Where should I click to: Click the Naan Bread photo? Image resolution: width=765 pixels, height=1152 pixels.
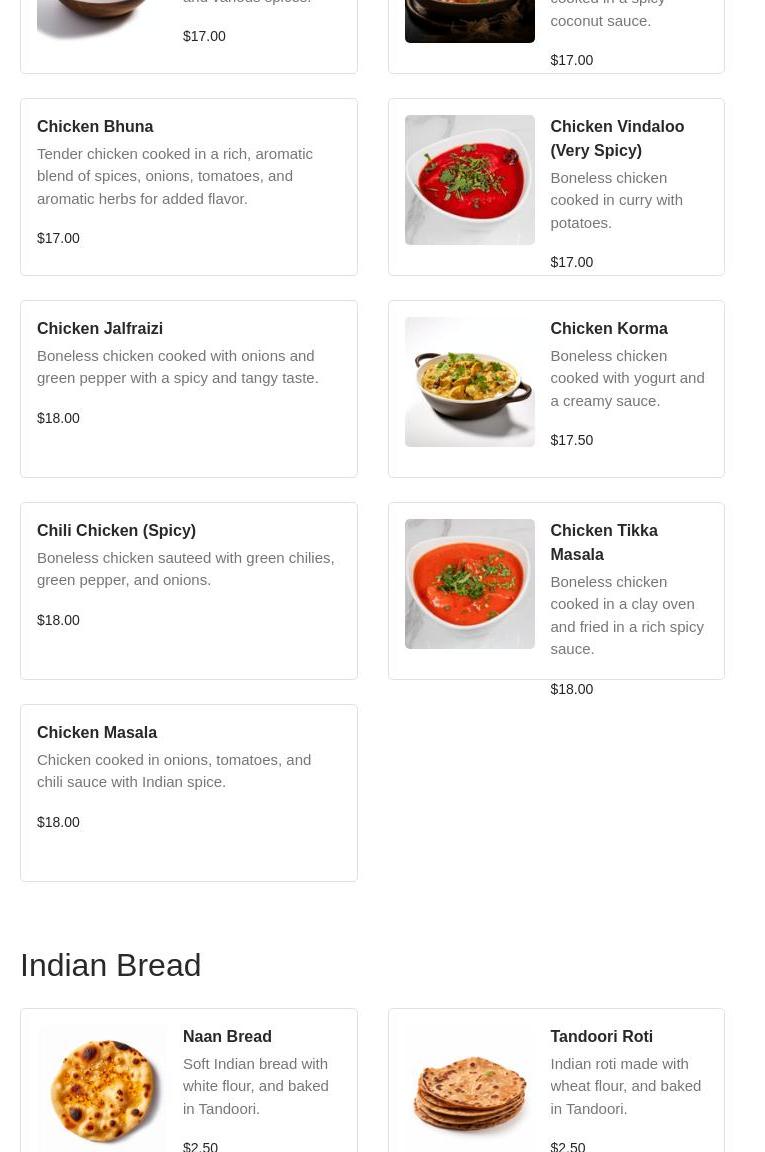(x=102, y=1088)
